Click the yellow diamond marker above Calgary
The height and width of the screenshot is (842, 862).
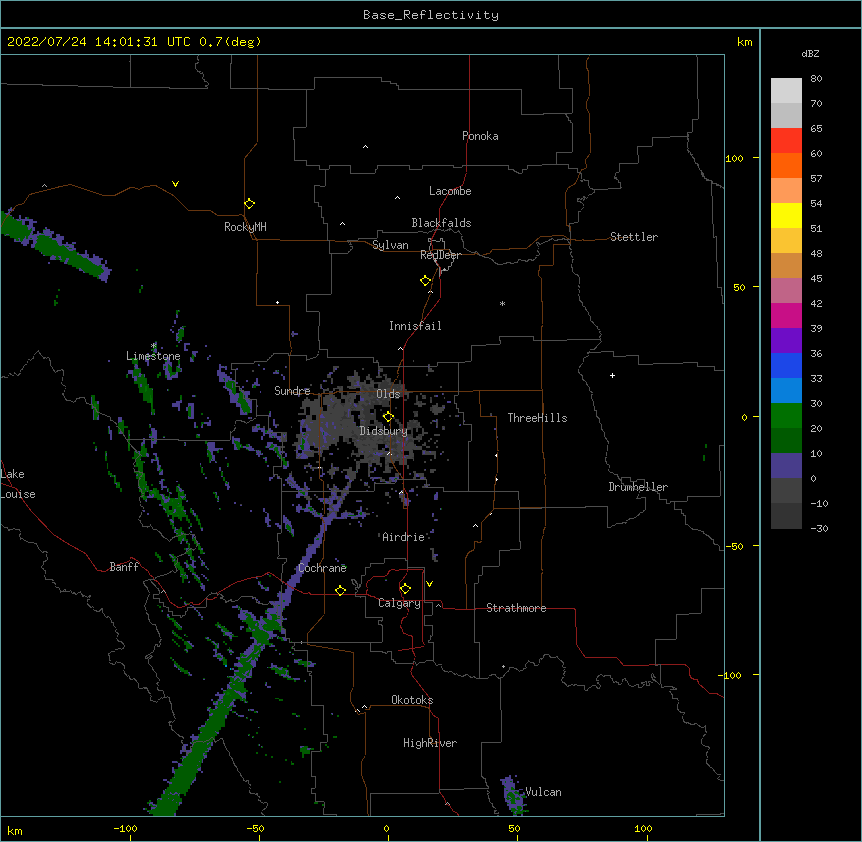point(405,589)
